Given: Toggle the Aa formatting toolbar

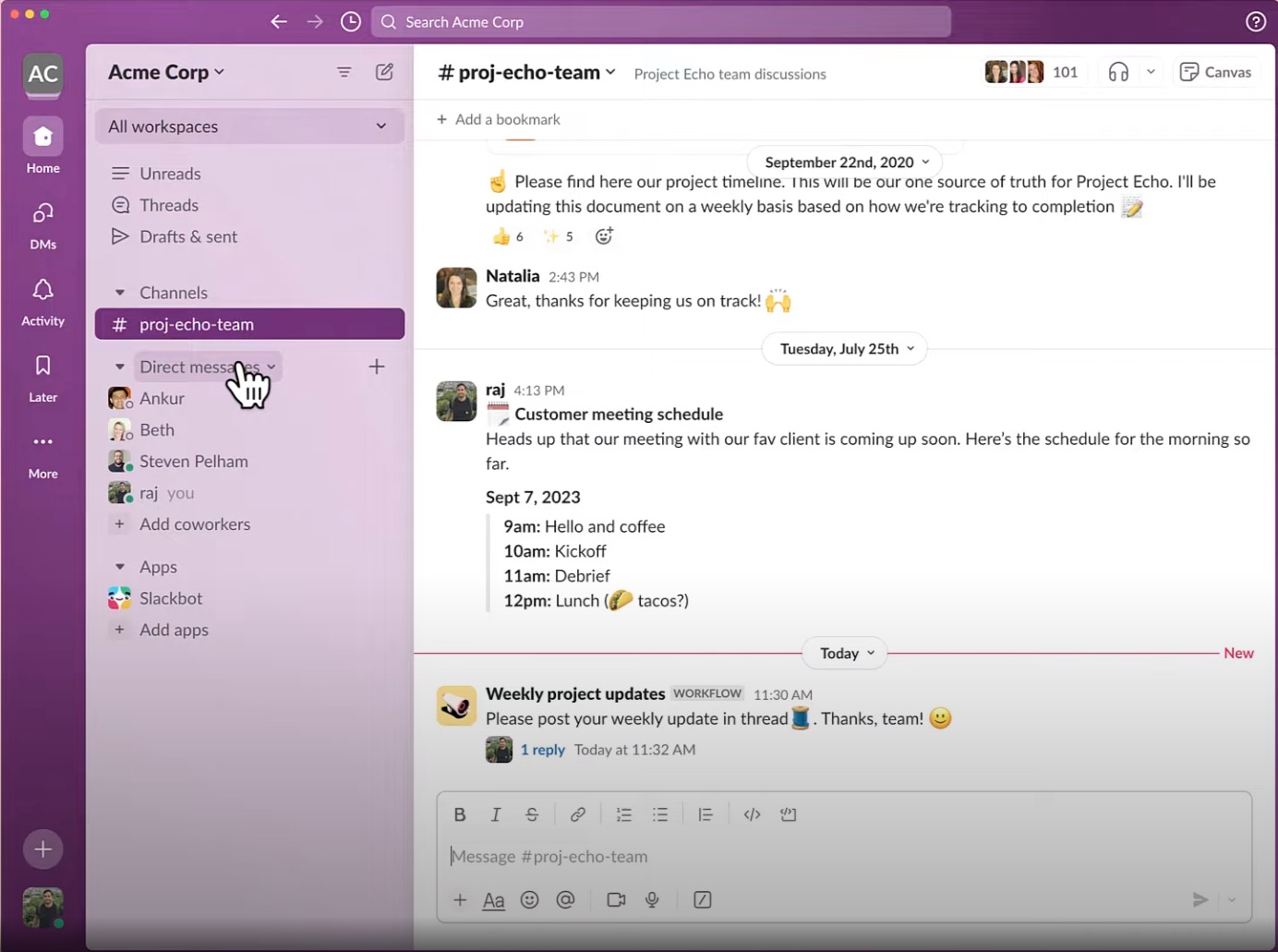Looking at the screenshot, I should (494, 899).
